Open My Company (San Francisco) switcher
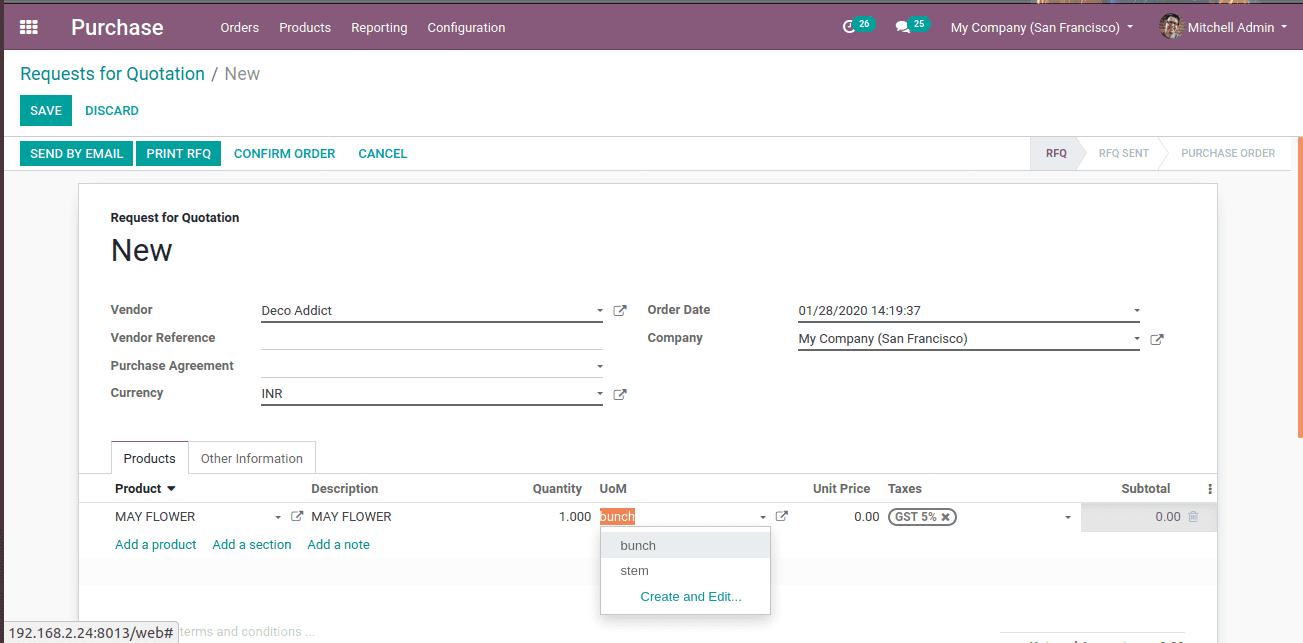This screenshot has width=1303, height=643. (1042, 27)
